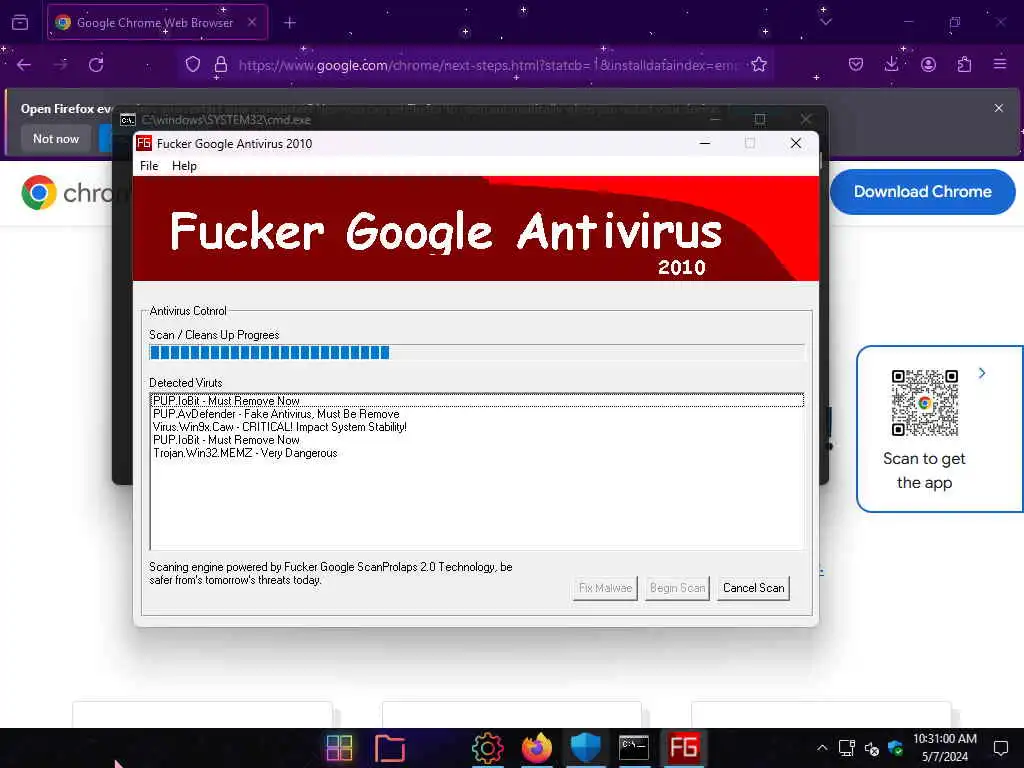Maximize the cmd.exe window
The image size is (1024, 768).
click(x=760, y=120)
